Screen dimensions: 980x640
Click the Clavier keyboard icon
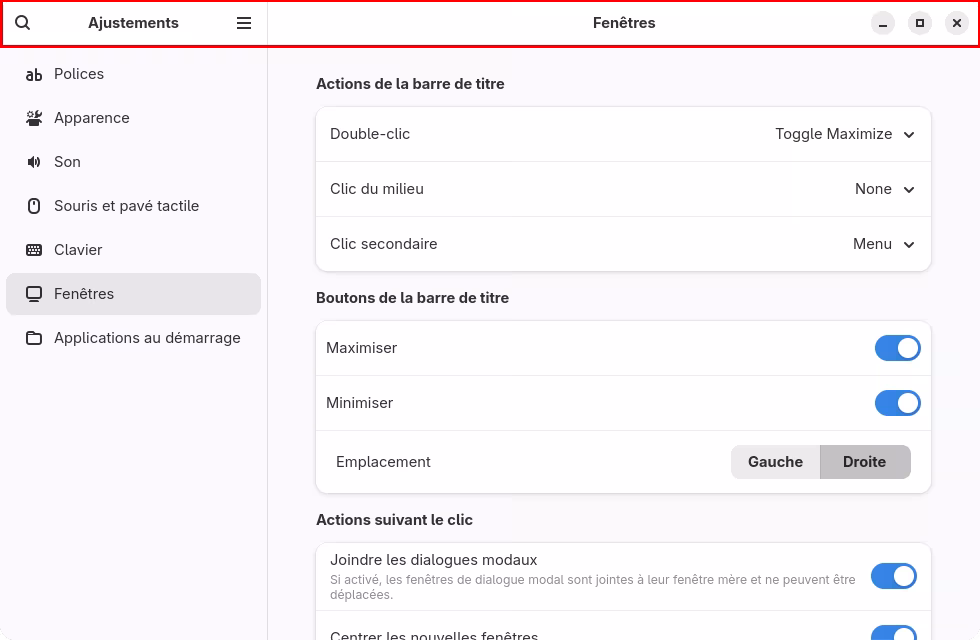coord(34,250)
